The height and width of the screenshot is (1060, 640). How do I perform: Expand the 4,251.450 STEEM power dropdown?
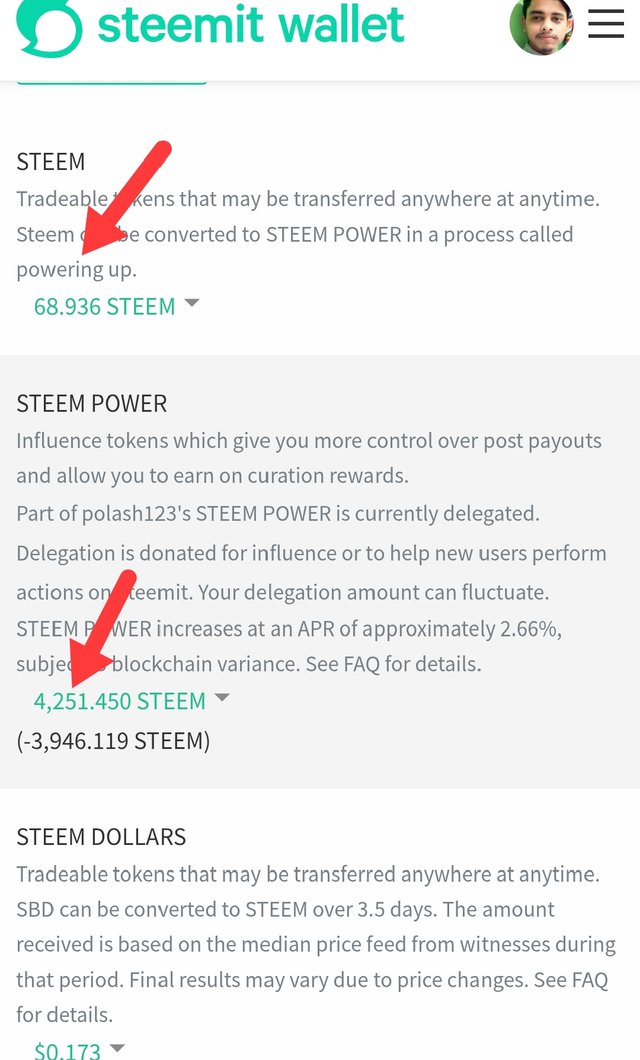click(120, 701)
